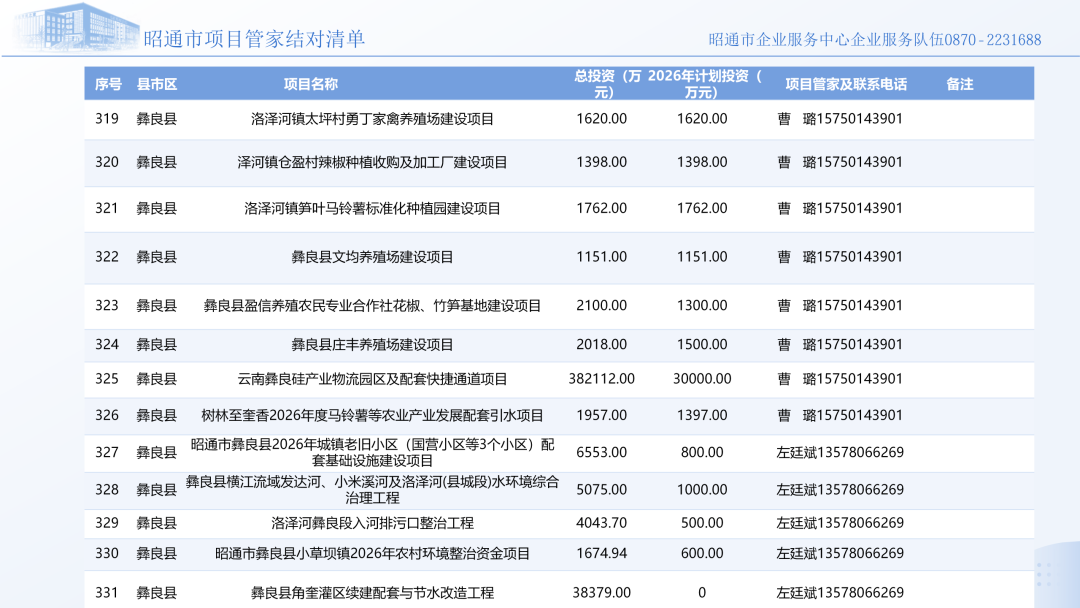The width and height of the screenshot is (1080, 608).
Task: Select row number 325
Action: click(107, 379)
